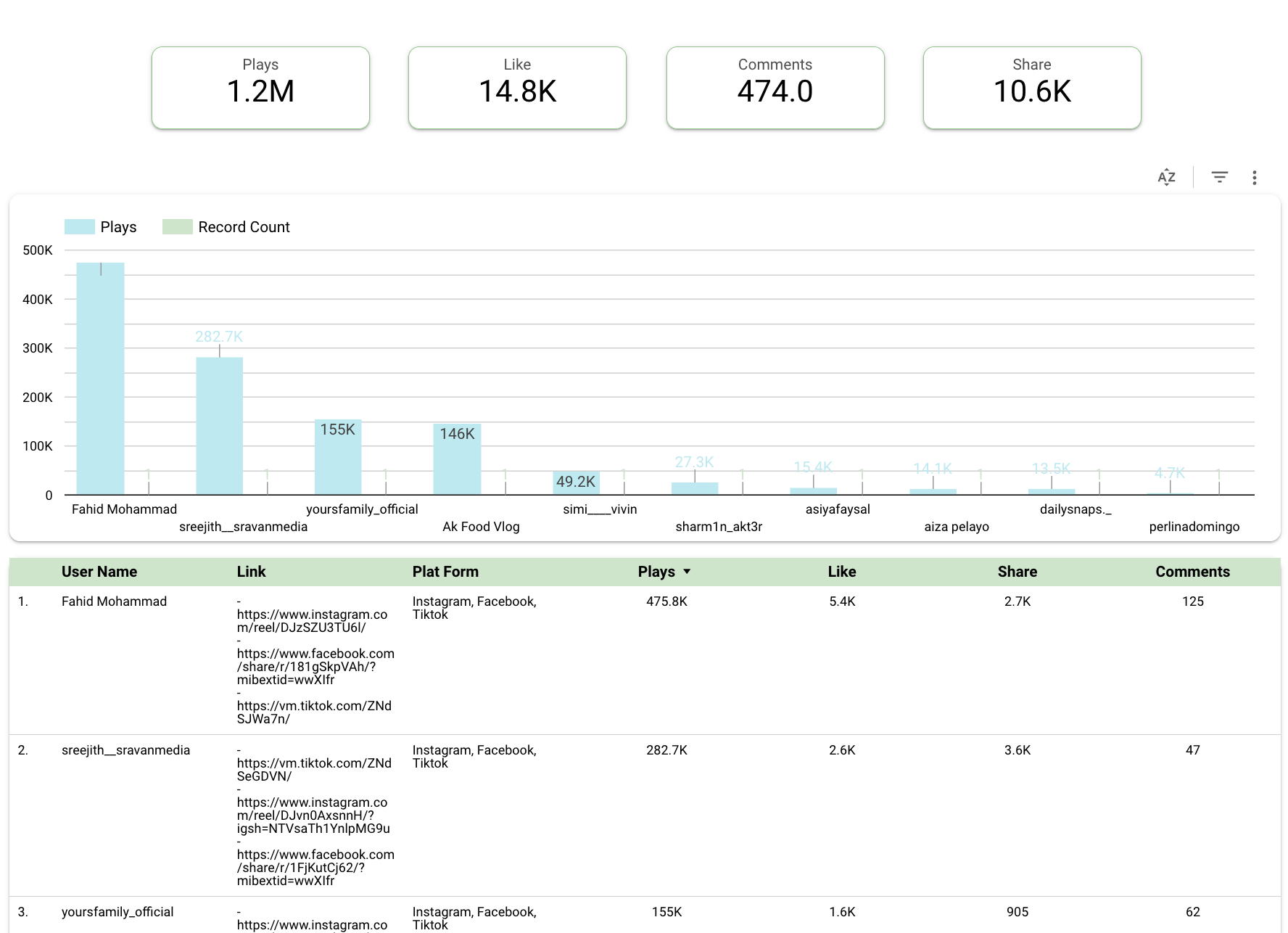The width and height of the screenshot is (1288, 933).
Task: Click the perlinadomingo axis label
Action: tap(1194, 527)
